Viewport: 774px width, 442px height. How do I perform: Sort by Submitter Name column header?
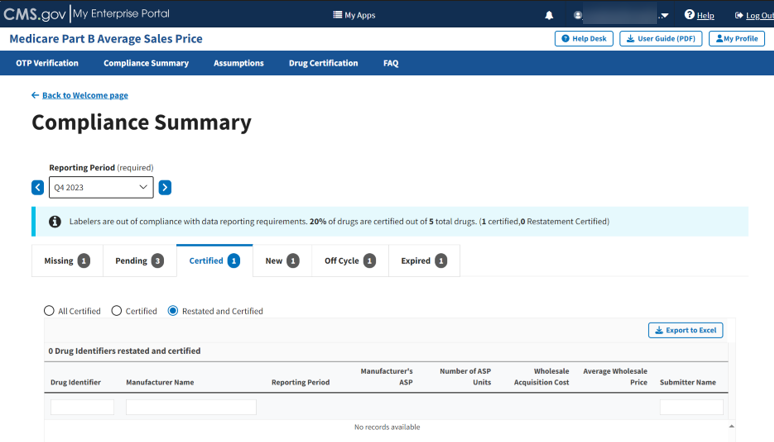pos(688,382)
